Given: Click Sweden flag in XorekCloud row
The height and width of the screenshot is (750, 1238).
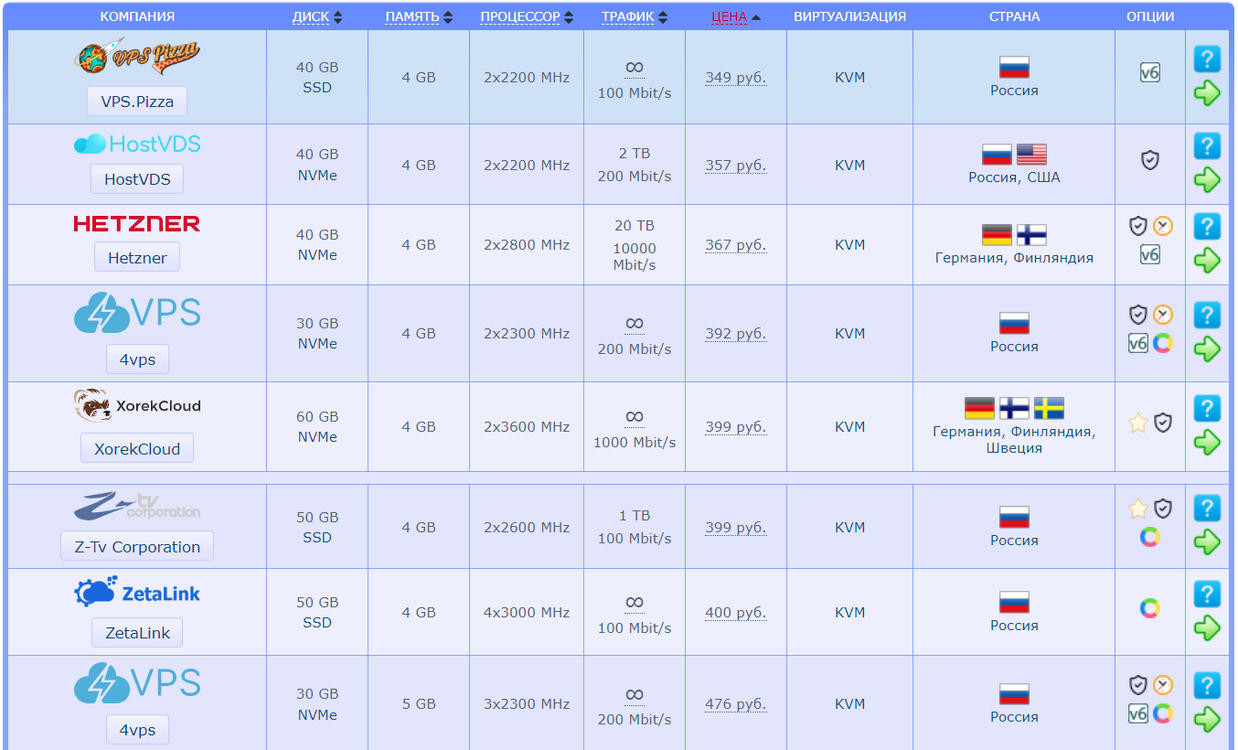Looking at the screenshot, I should (1049, 408).
